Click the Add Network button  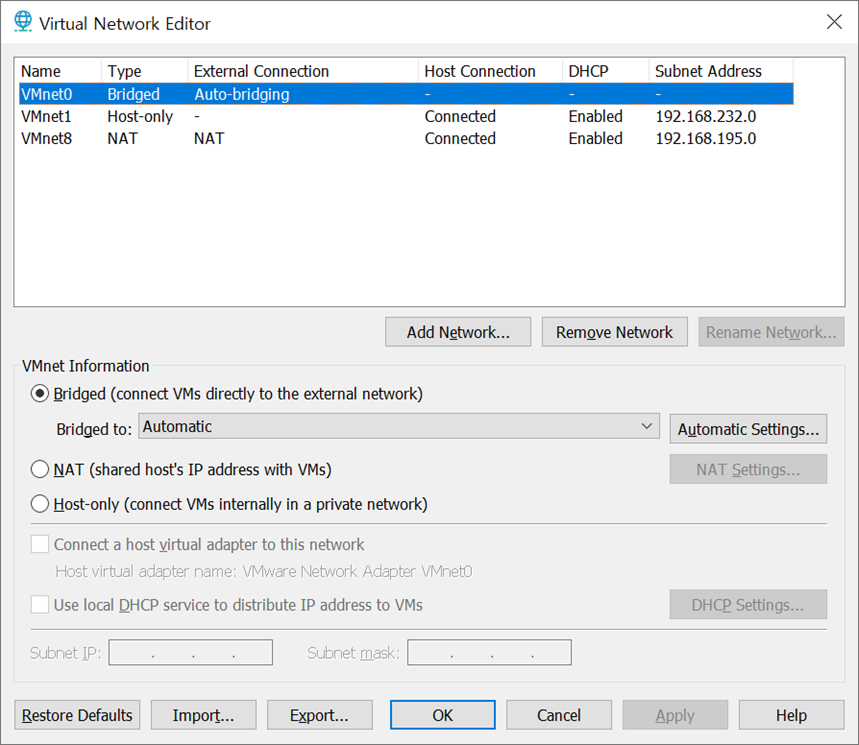[458, 332]
